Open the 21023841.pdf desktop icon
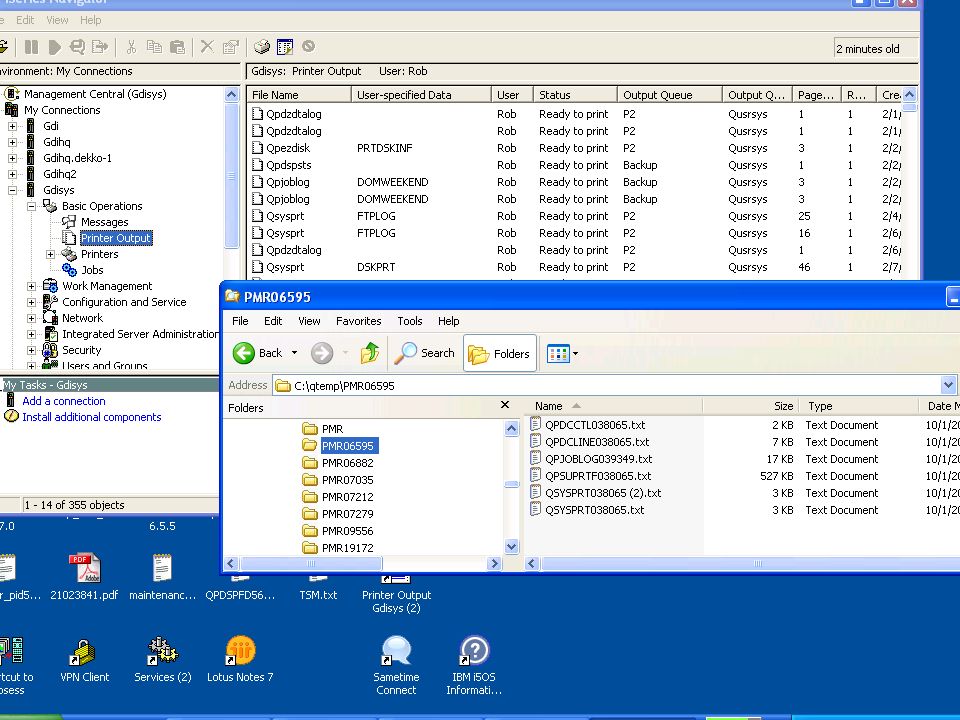This screenshot has width=960, height=720. [84, 577]
